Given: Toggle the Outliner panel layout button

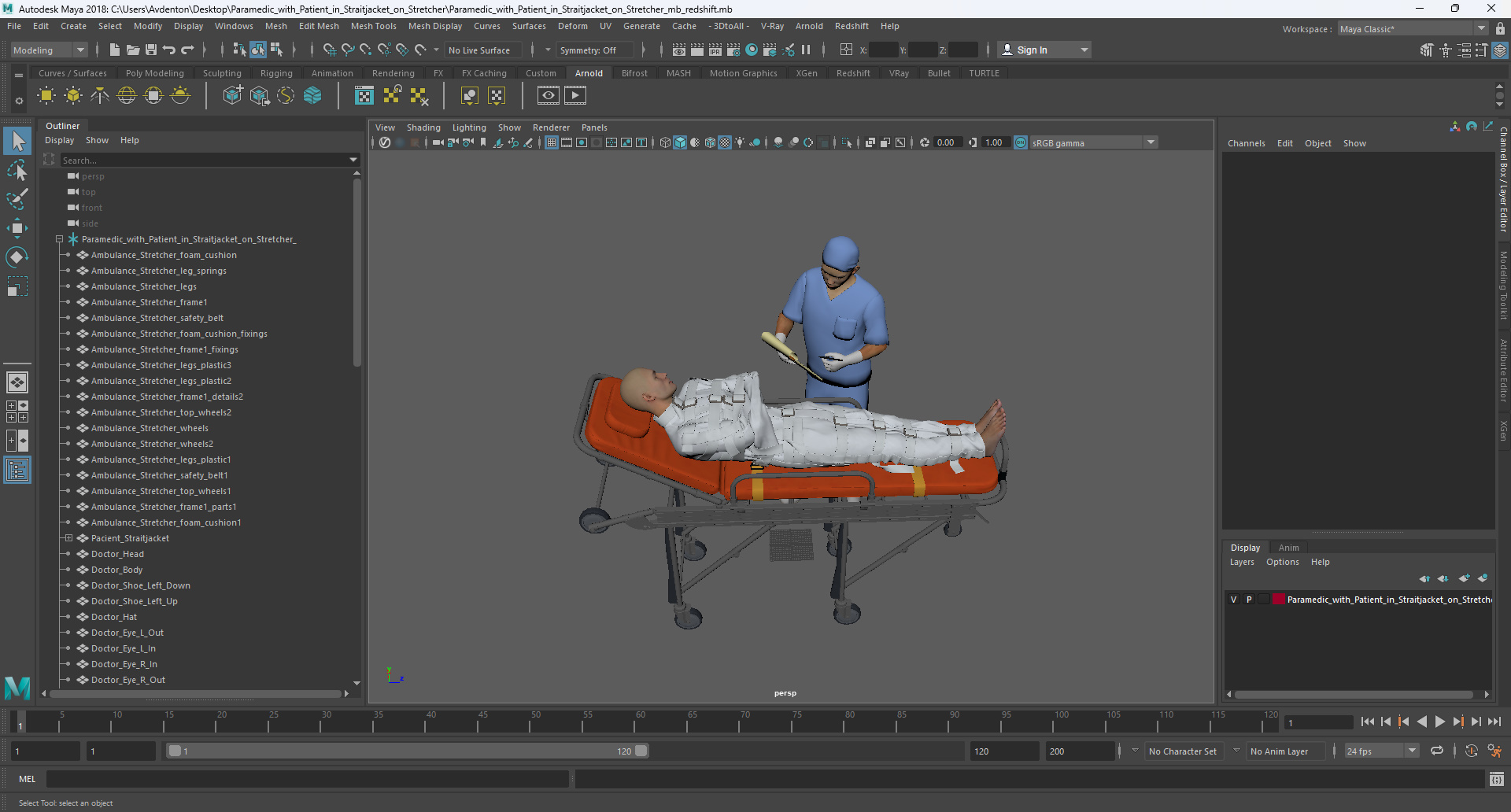Looking at the screenshot, I should pos(17,471).
